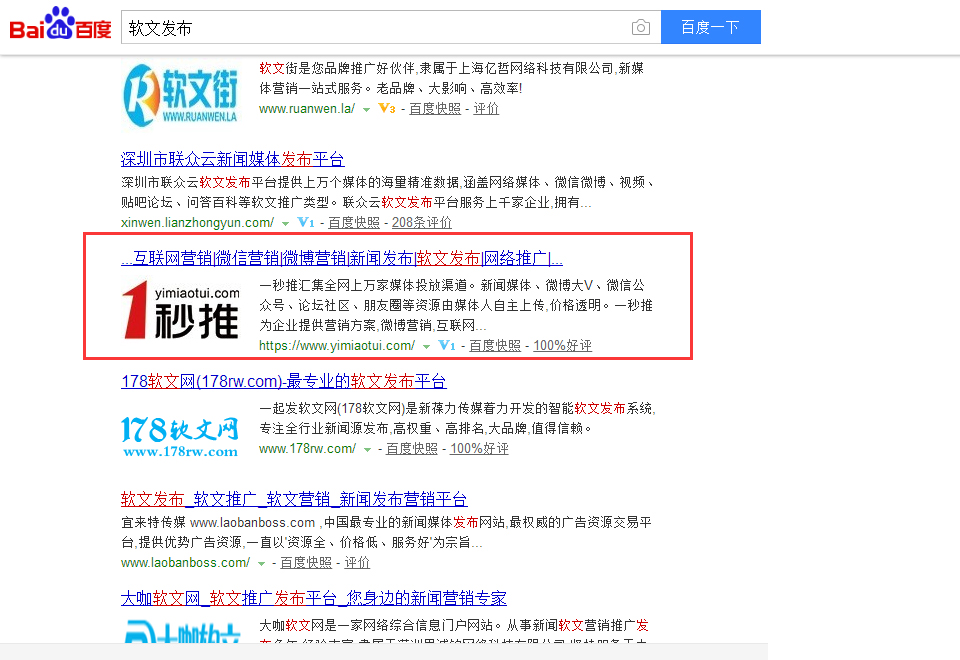Open camera image search icon
960x660 pixels.
[x=640, y=28]
